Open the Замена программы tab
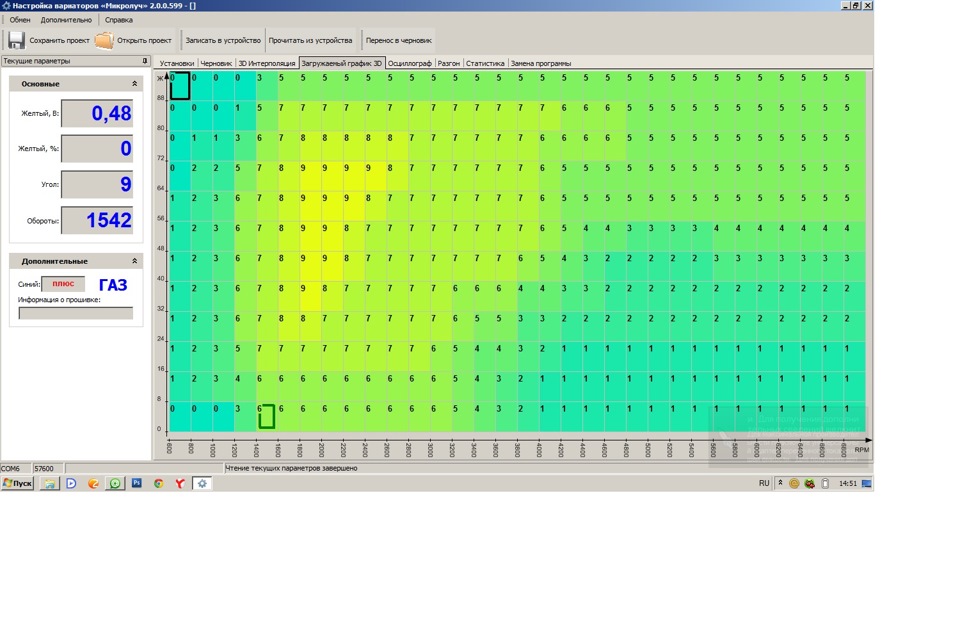960x637 pixels. click(541, 63)
